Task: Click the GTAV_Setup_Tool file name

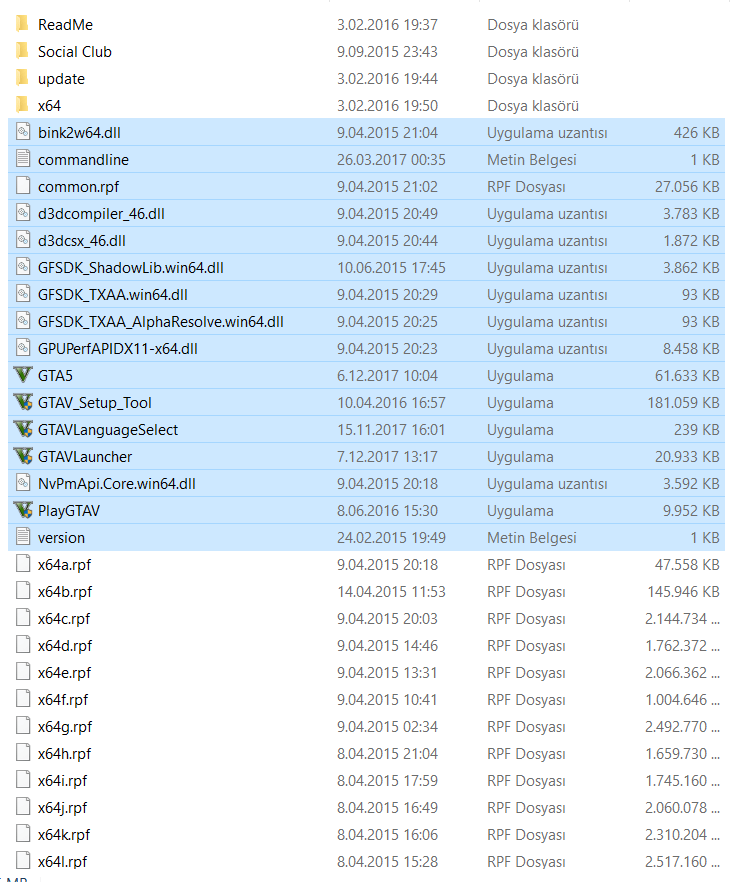Action: 94,403
